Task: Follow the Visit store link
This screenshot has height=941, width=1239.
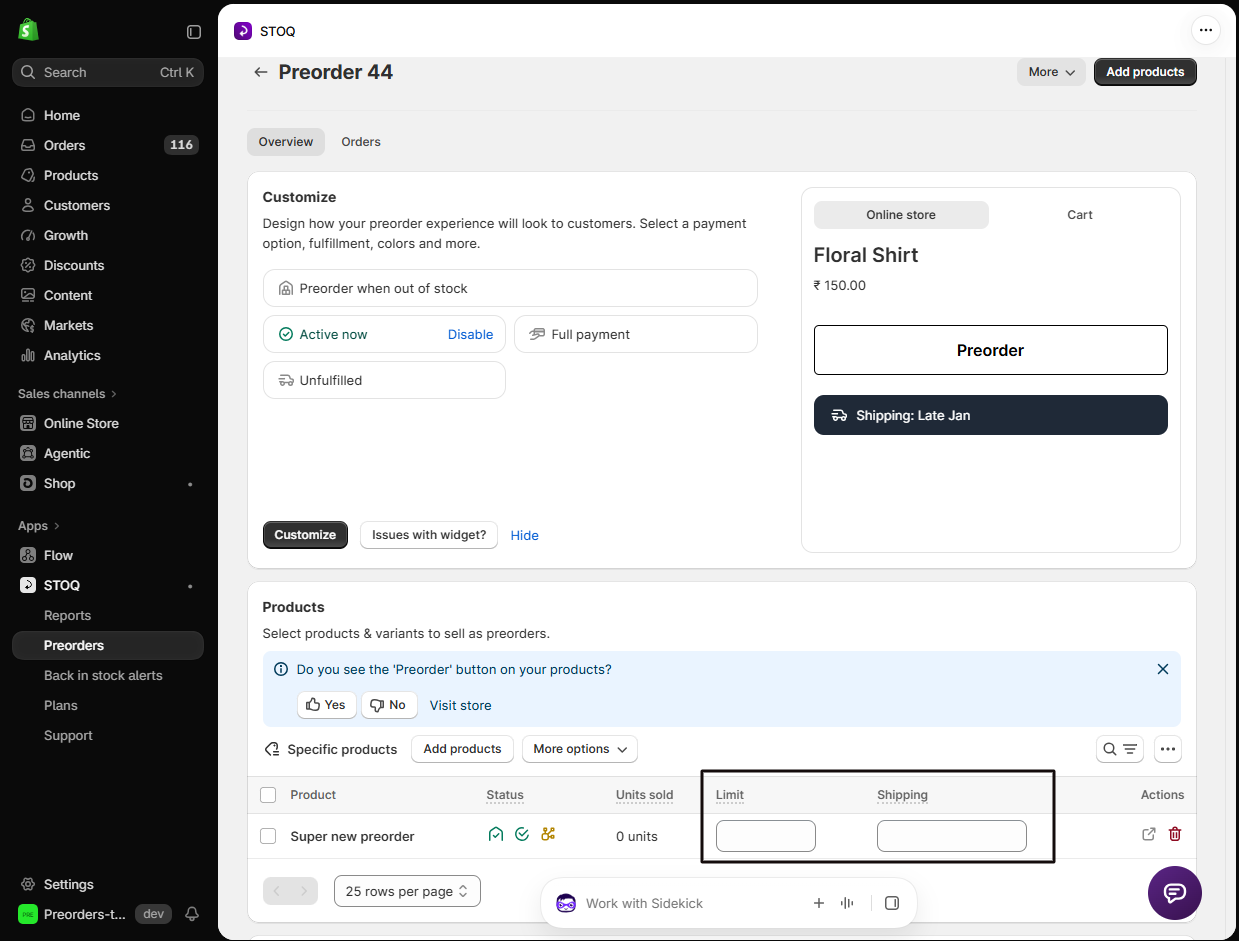Action: tap(461, 706)
